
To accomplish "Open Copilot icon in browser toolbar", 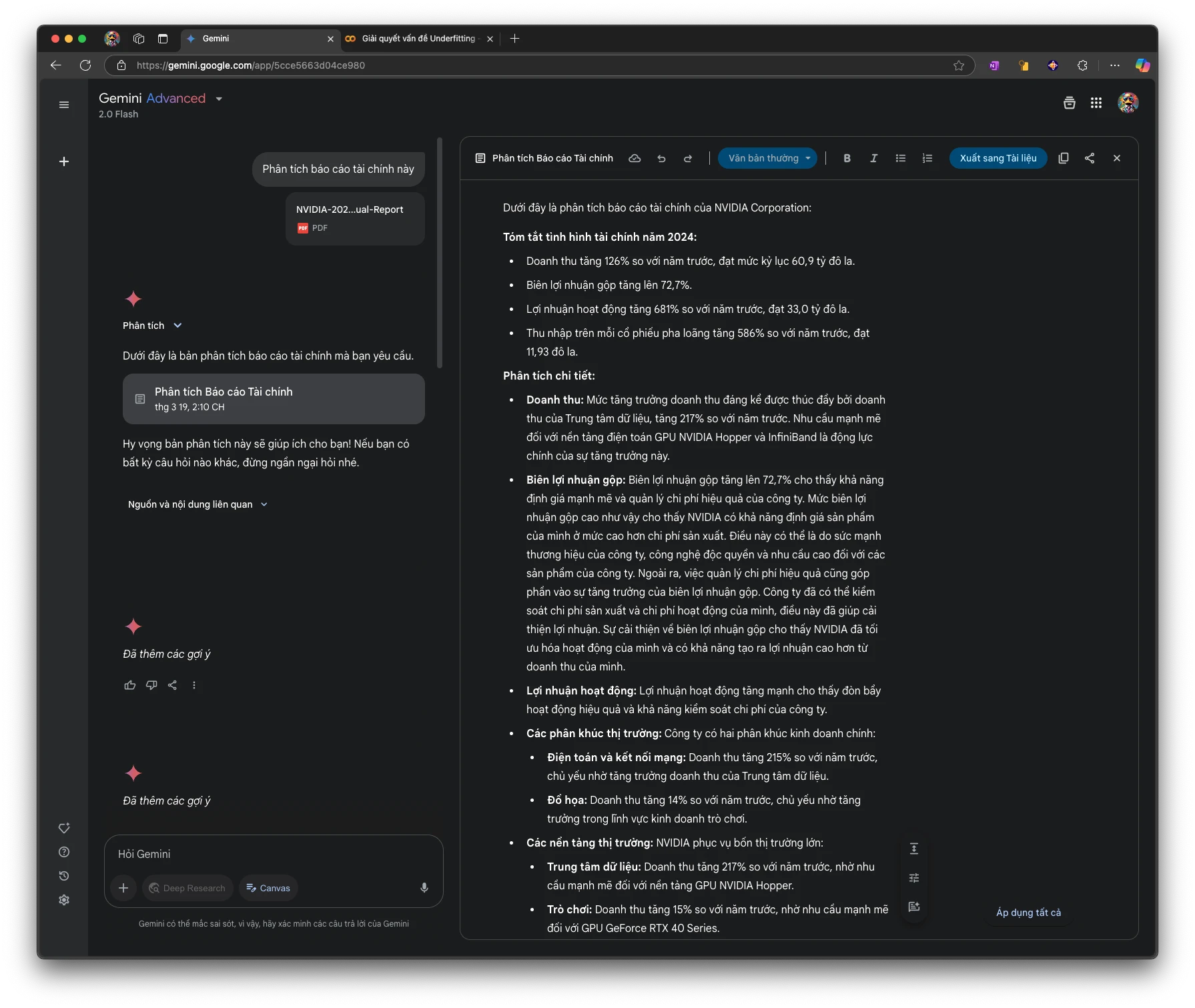I will tap(1143, 65).
